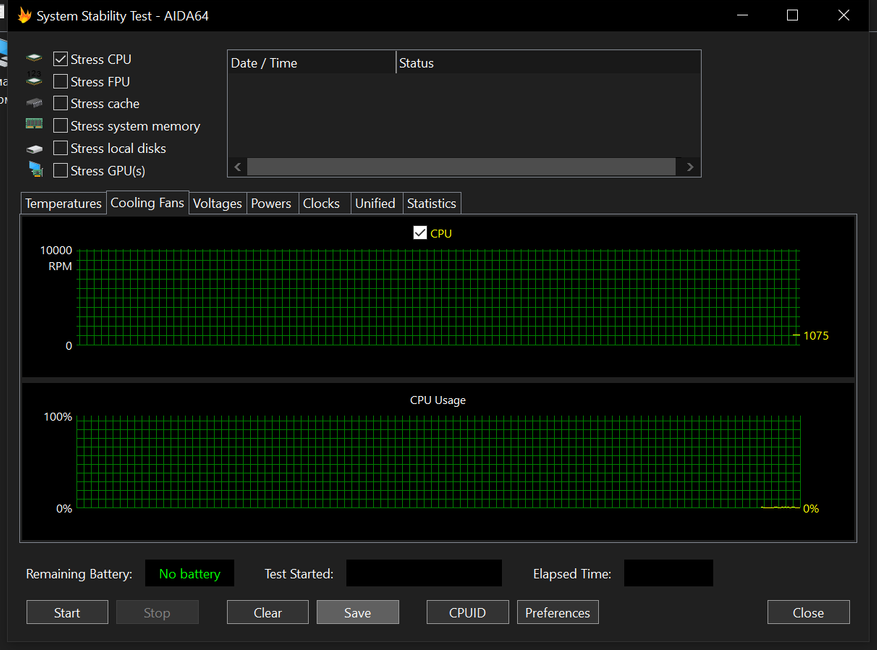The height and width of the screenshot is (650, 877).
Task: Open Preferences dialog
Action: pos(557,613)
